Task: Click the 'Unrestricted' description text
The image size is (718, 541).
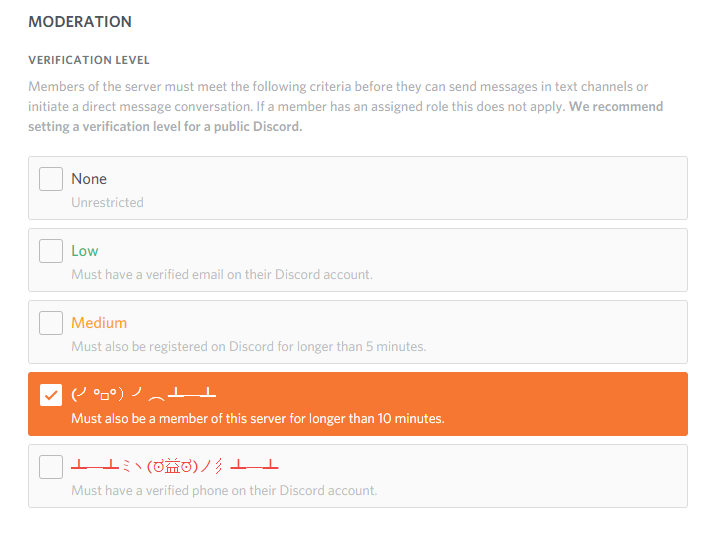Action: [x=107, y=202]
